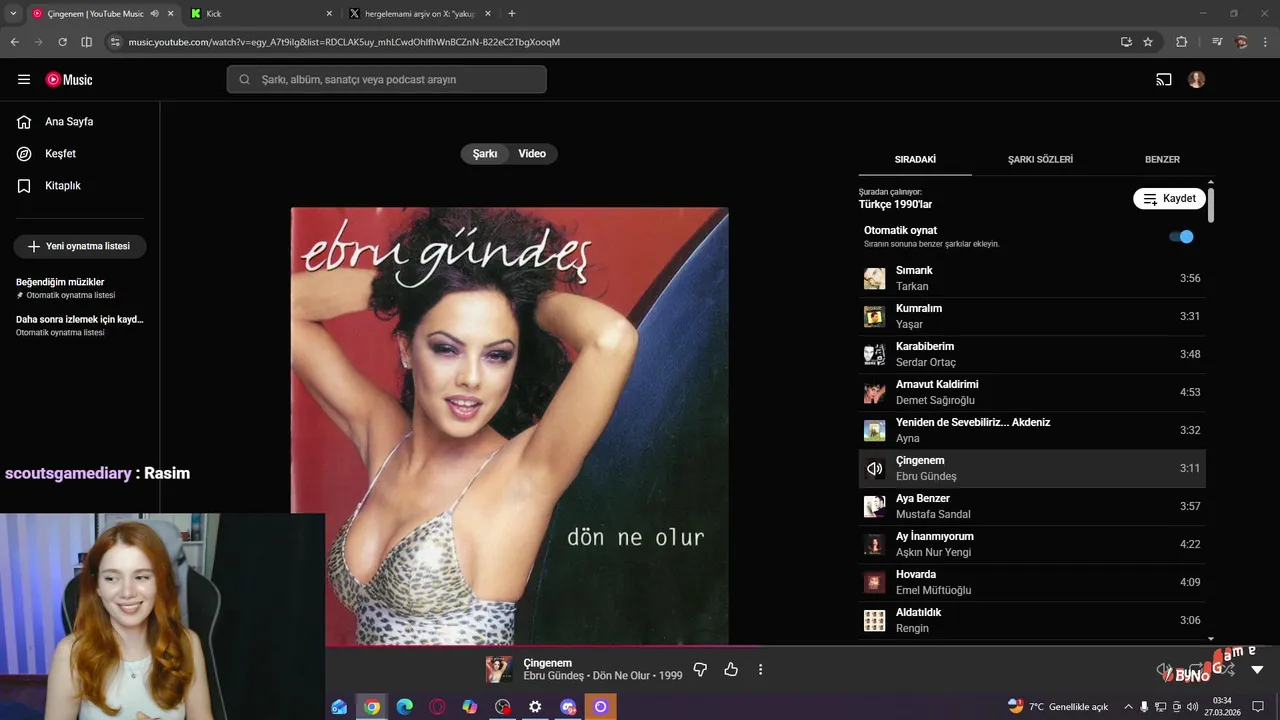Open the Chrome profile avatar
Image resolution: width=1280 pixels, height=720 pixels.
[x=1241, y=42]
